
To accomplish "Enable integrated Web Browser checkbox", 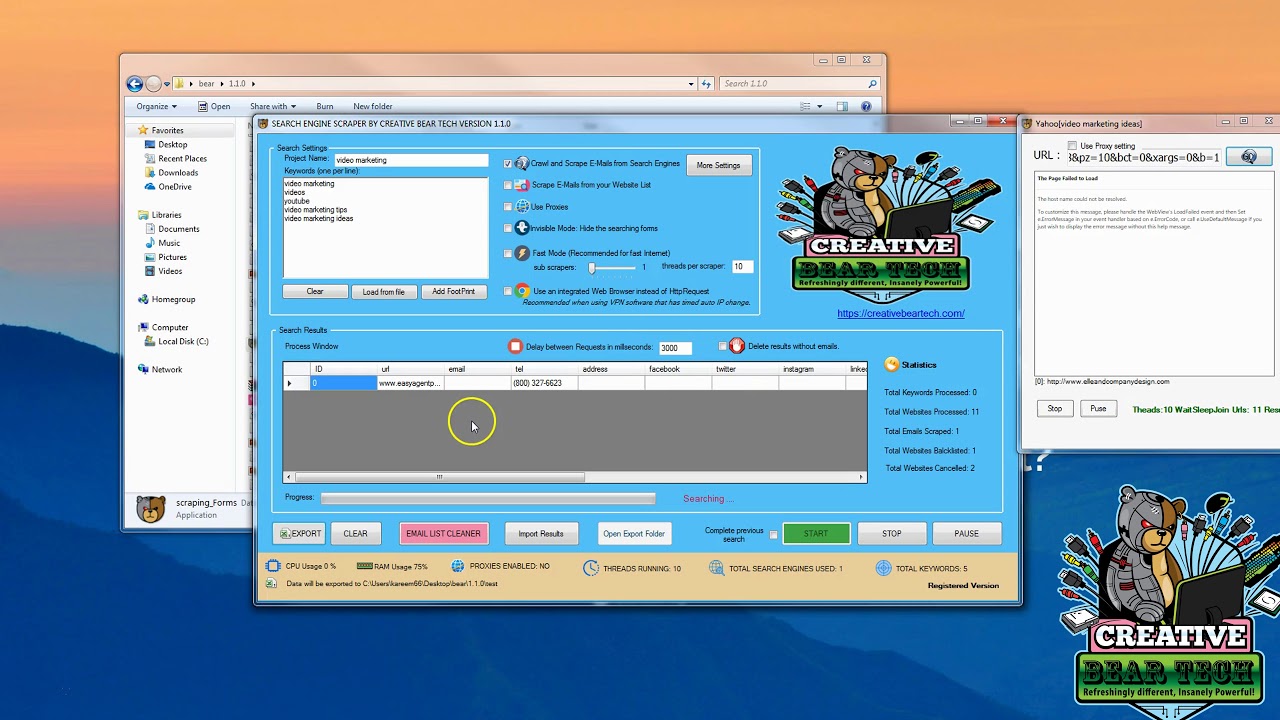I will 508,291.
